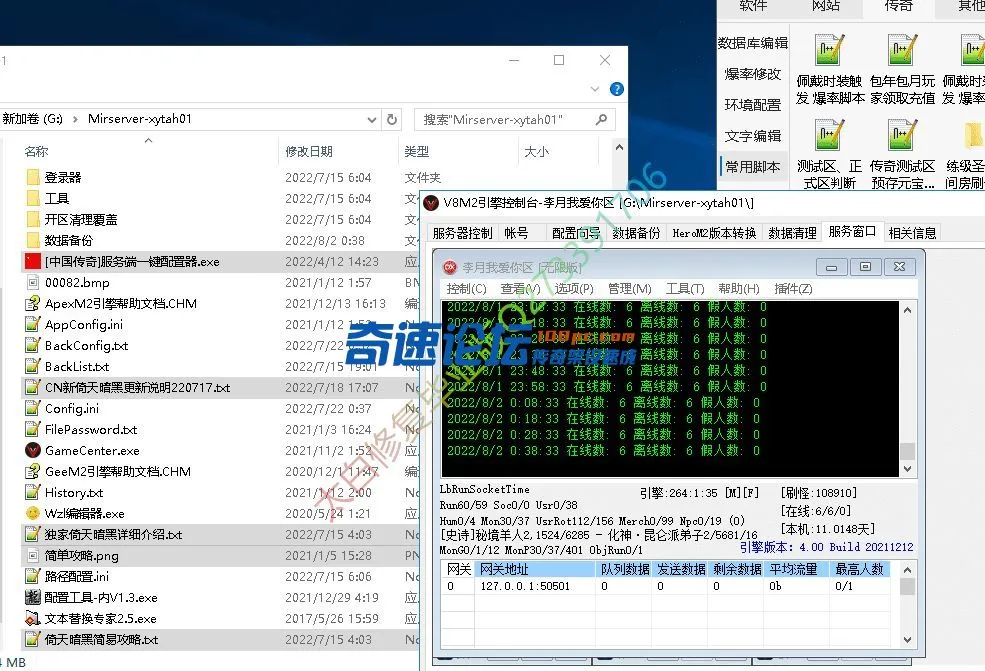The image size is (985, 671).
Task: Click the [中国传奇]服务端一键配置器.exe red icon
Action: (x=33, y=261)
